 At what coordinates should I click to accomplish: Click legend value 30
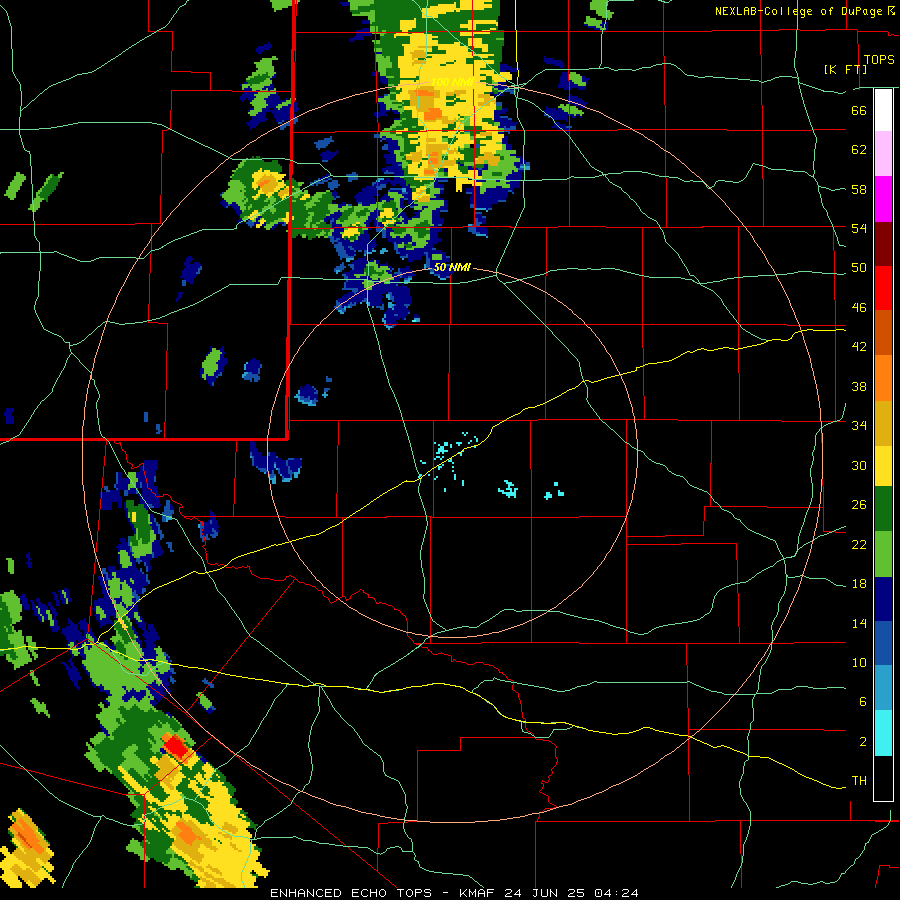[x=859, y=465]
